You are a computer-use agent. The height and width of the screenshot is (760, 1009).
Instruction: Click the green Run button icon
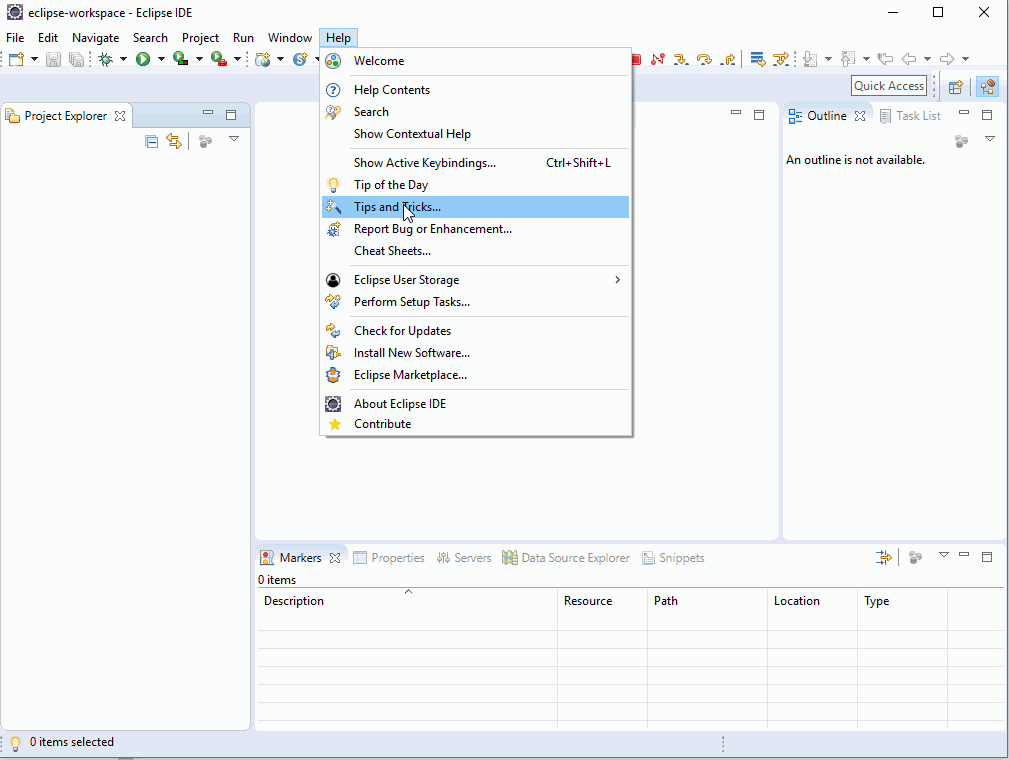tap(143, 59)
